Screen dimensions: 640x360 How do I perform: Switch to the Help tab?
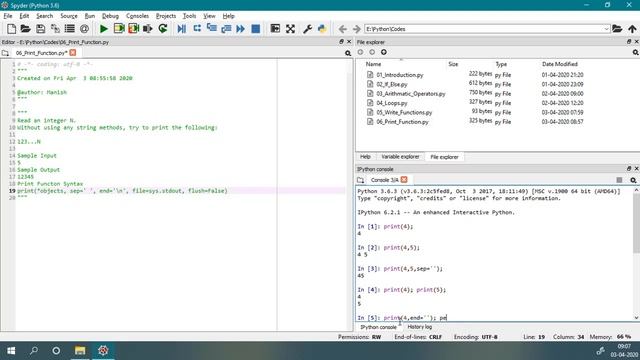tap(365, 157)
